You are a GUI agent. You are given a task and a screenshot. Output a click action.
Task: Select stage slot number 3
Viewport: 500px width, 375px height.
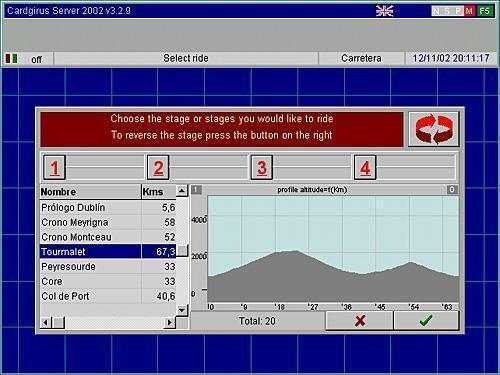pyautogui.click(x=262, y=168)
